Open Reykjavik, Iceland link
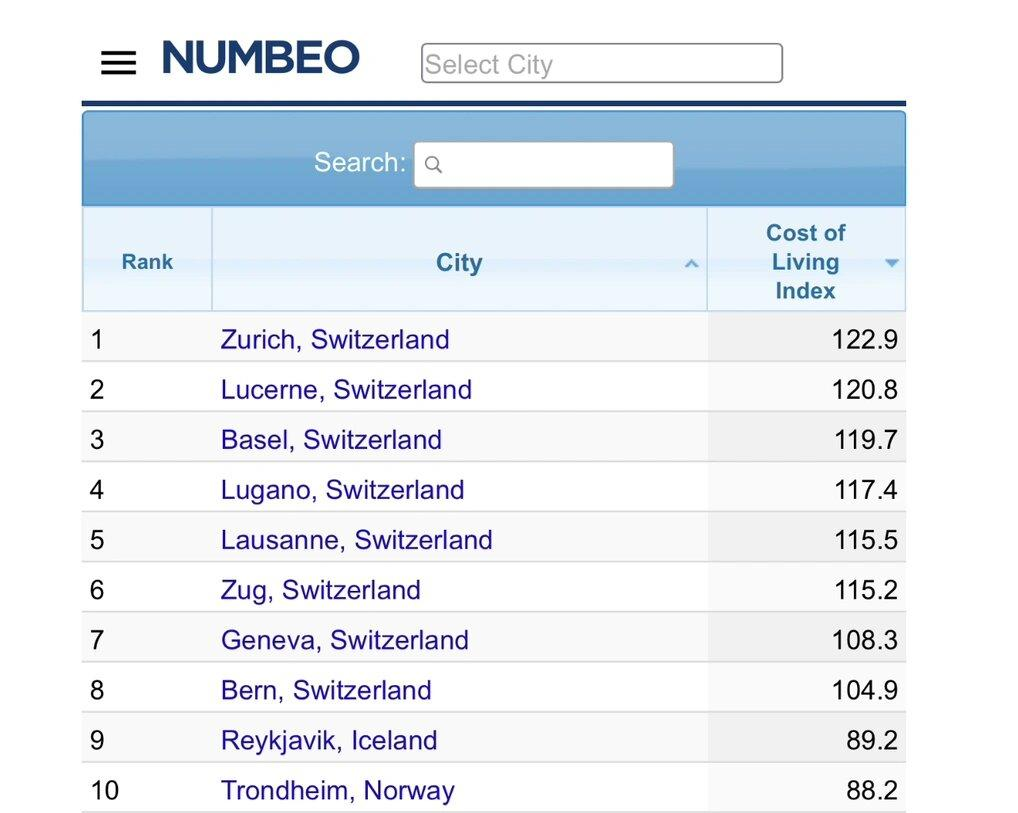The width and height of the screenshot is (1018, 813). point(329,740)
